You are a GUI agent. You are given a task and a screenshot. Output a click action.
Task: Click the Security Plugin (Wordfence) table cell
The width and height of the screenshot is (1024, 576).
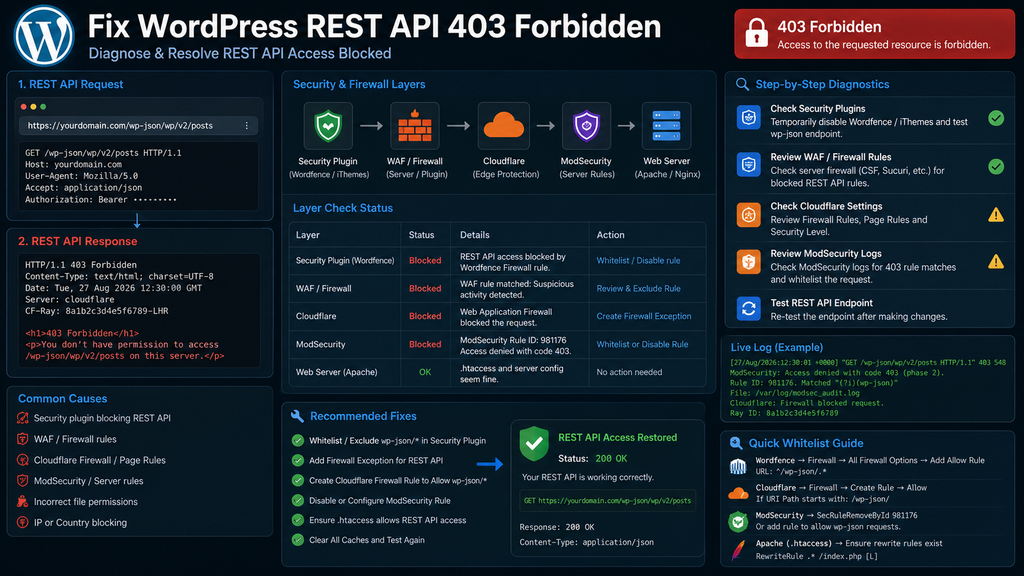[x=345, y=261]
